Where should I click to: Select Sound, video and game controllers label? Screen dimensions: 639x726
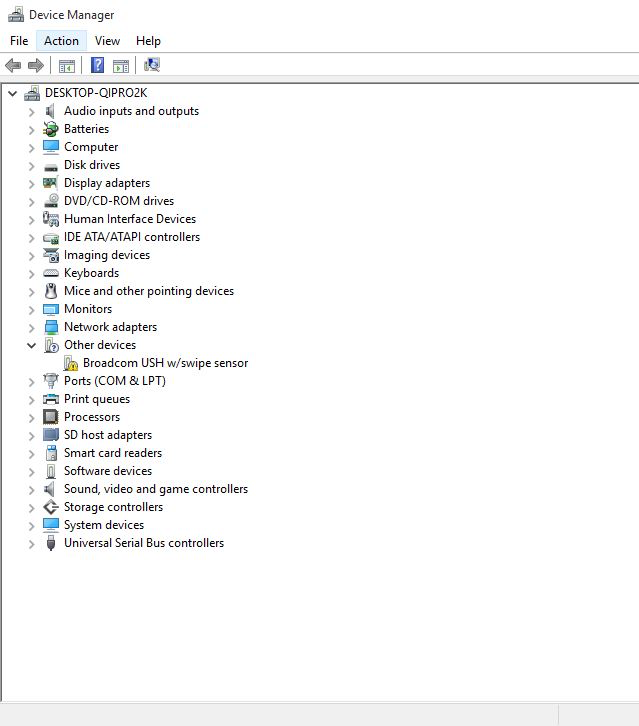tap(156, 489)
